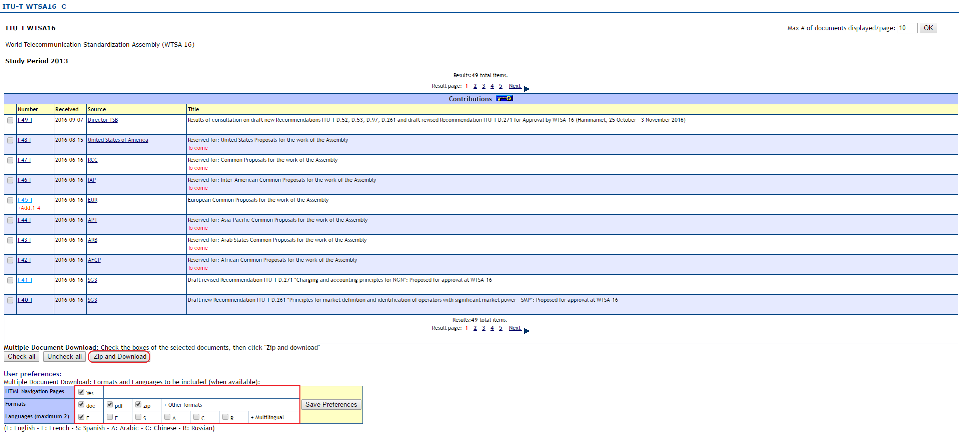Click the Received column header
The image size is (959, 433).
click(67, 109)
